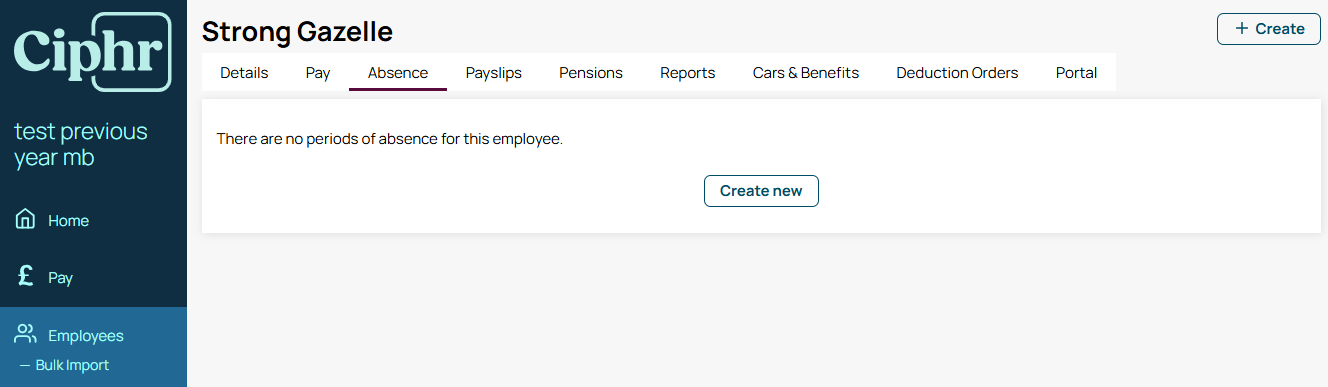Select the Employees people icon
Image resolution: width=1328 pixels, height=387 pixels.
tap(26, 335)
